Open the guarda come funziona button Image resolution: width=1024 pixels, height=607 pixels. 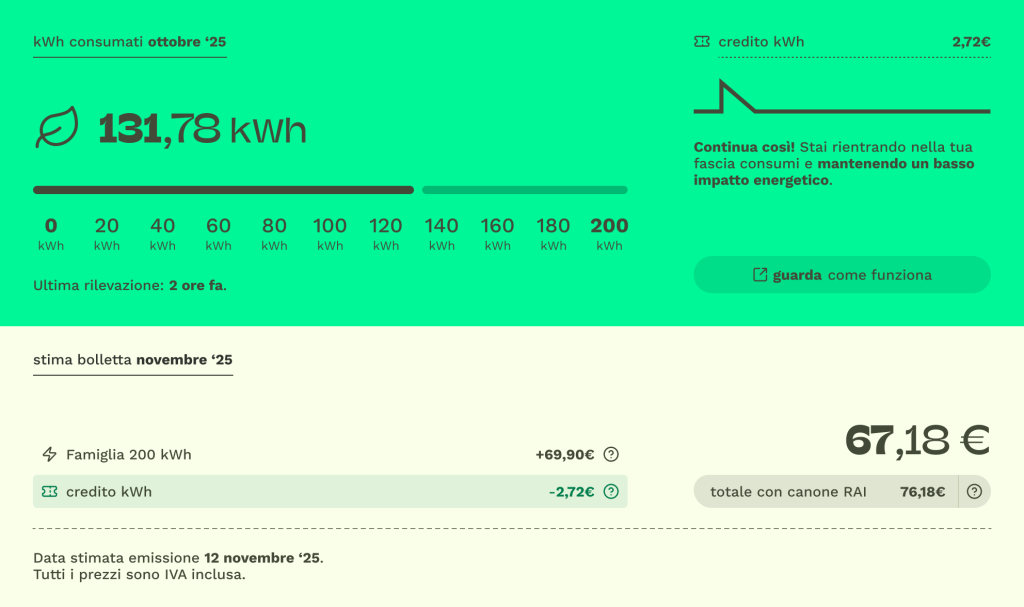pos(842,274)
